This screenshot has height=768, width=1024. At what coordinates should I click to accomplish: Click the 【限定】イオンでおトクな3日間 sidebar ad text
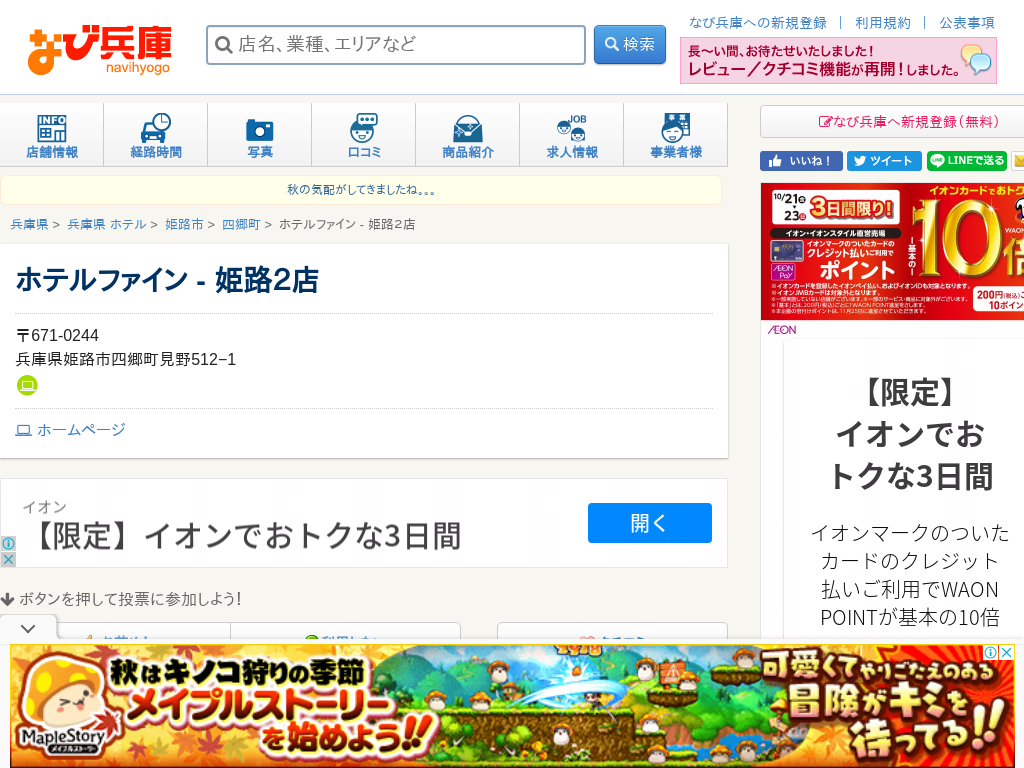pos(910,434)
